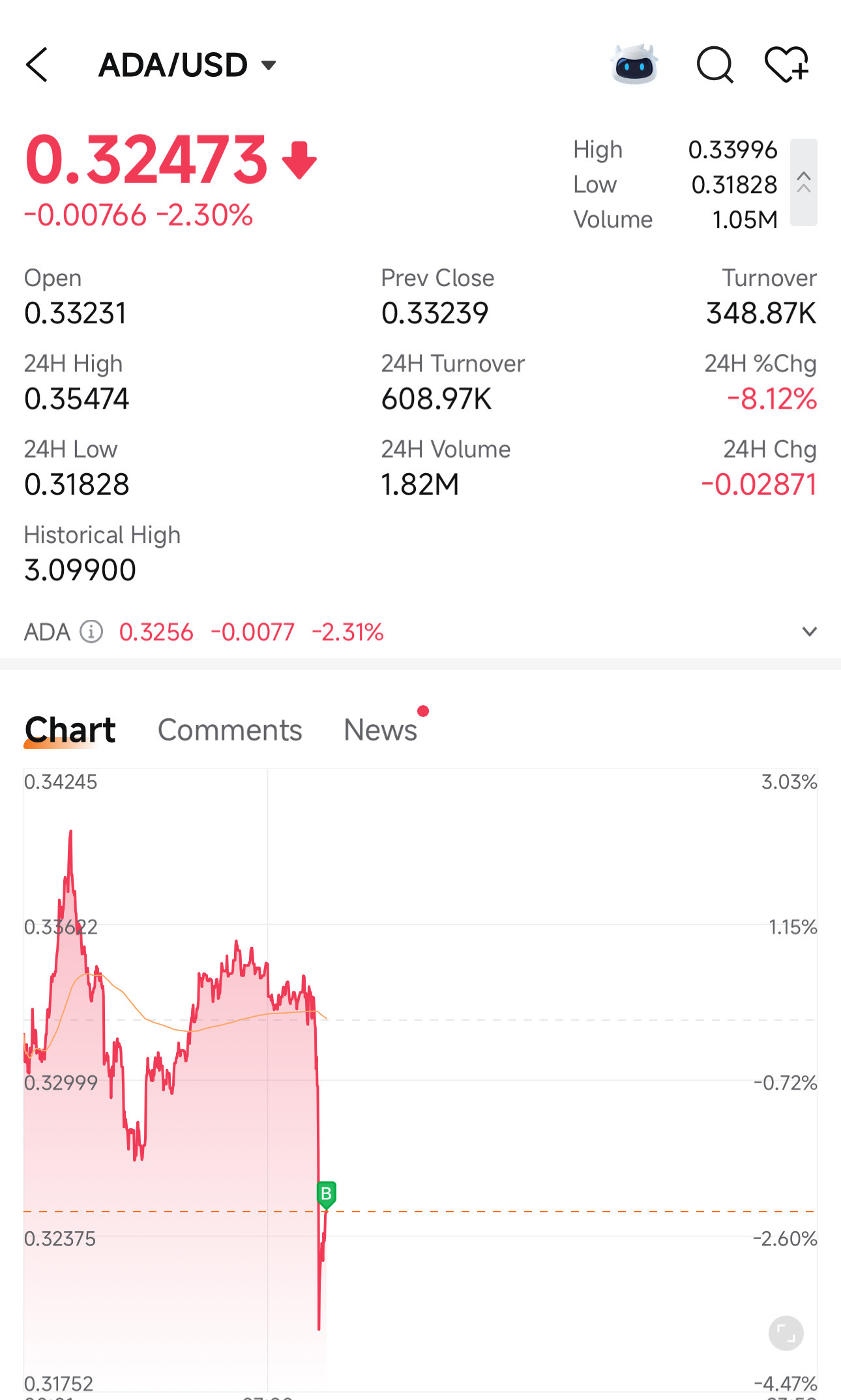This screenshot has height=1400, width=841.
Task: Expand the ADA index row
Action: tap(809, 632)
